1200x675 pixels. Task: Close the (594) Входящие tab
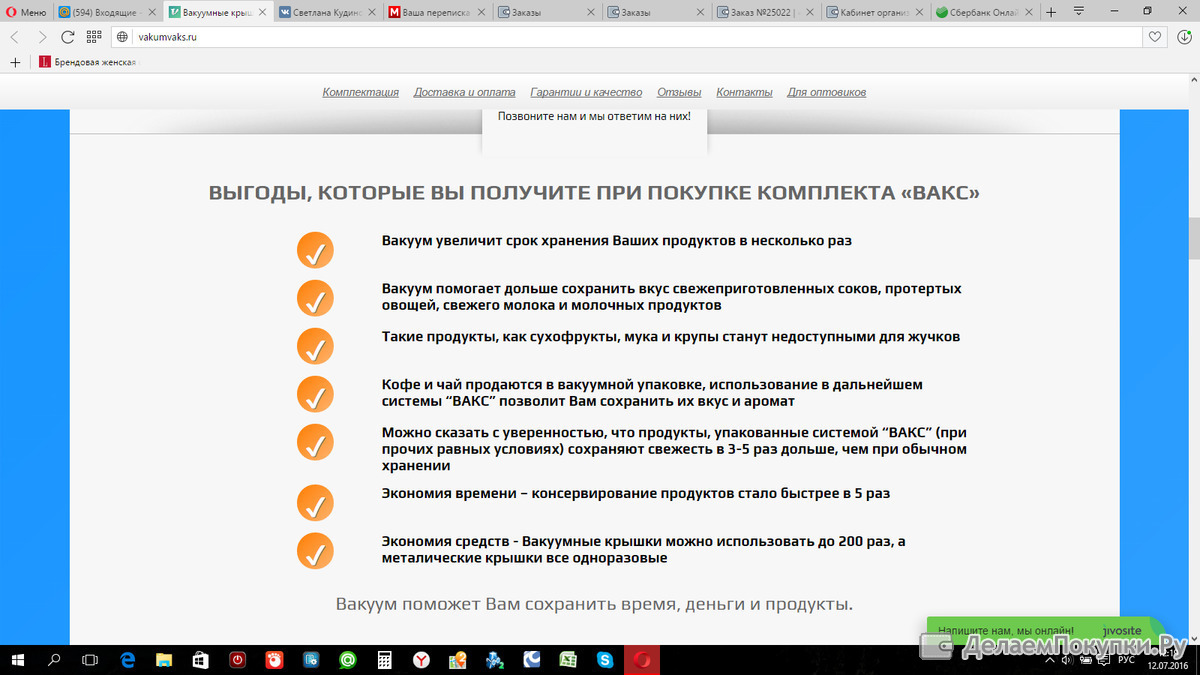pyautogui.click(x=152, y=13)
